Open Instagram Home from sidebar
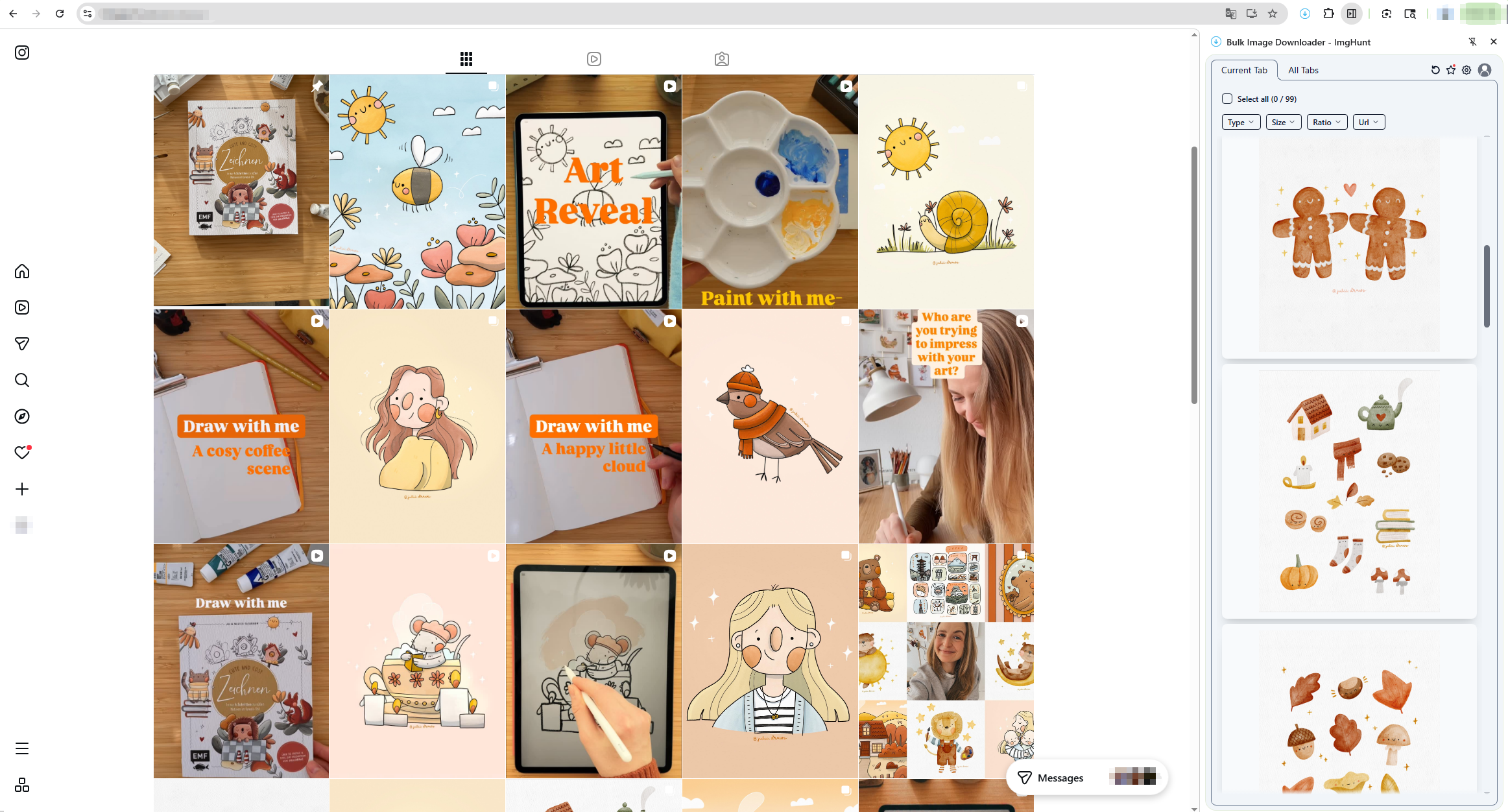The image size is (1508, 812). click(22, 271)
